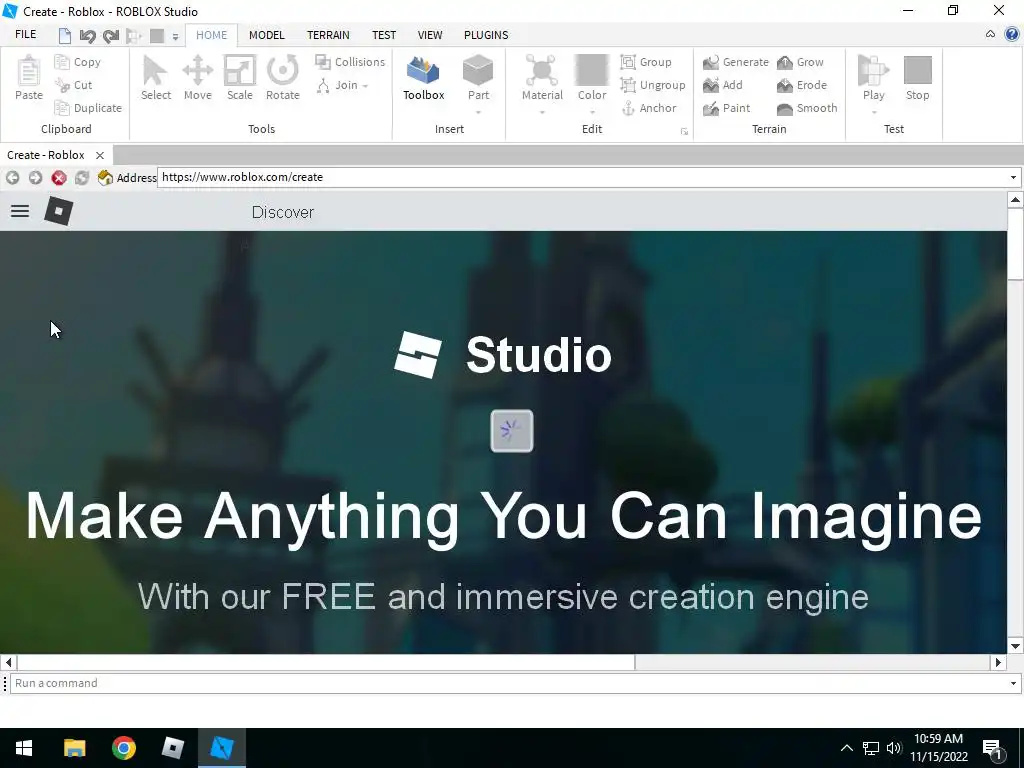Click the Smooth terrain tool
The height and width of the screenshot is (768, 1024).
click(x=807, y=108)
